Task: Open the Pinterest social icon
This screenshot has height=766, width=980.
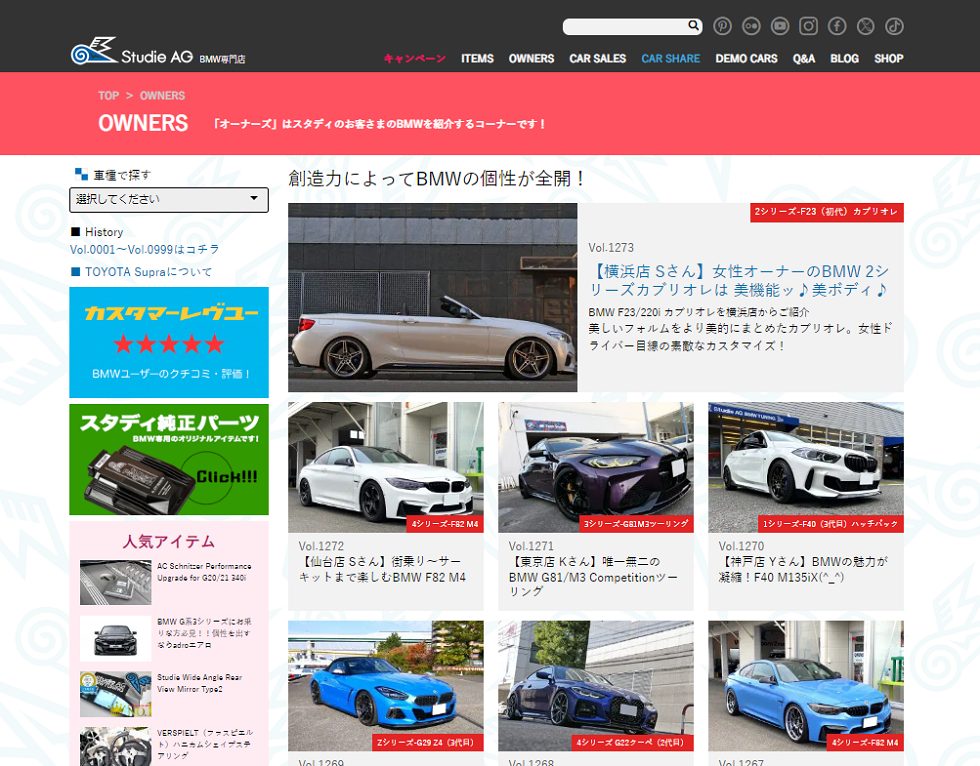Action: pyautogui.click(x=722, y=26)
